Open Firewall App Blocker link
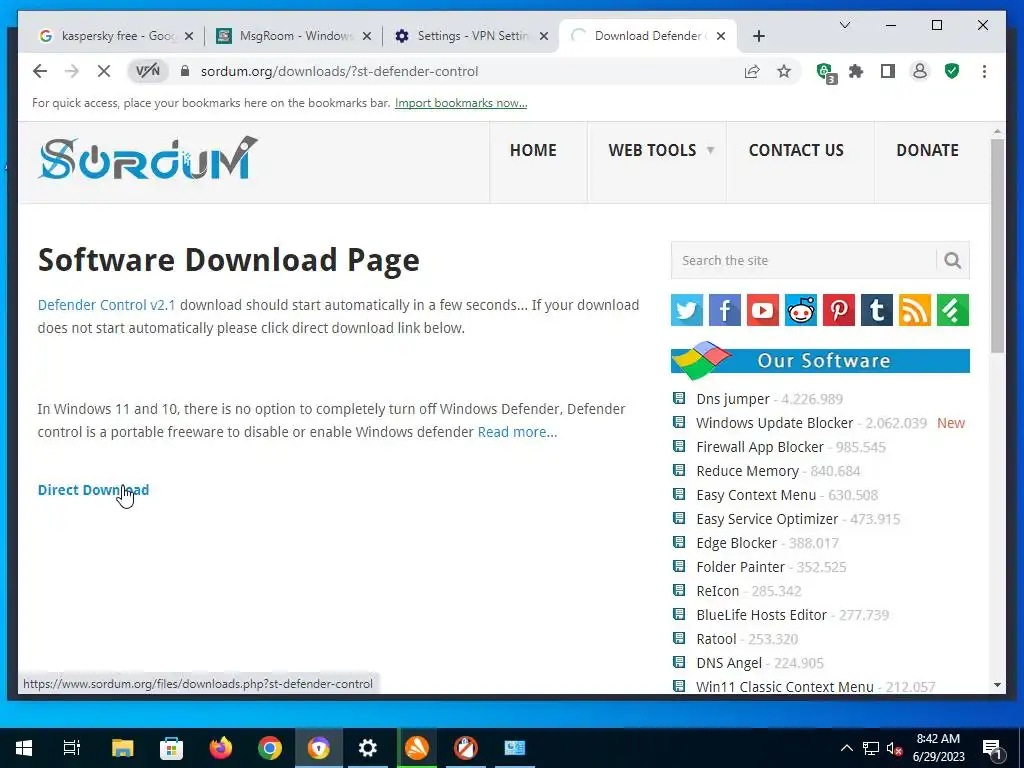 tap(760, 447)
